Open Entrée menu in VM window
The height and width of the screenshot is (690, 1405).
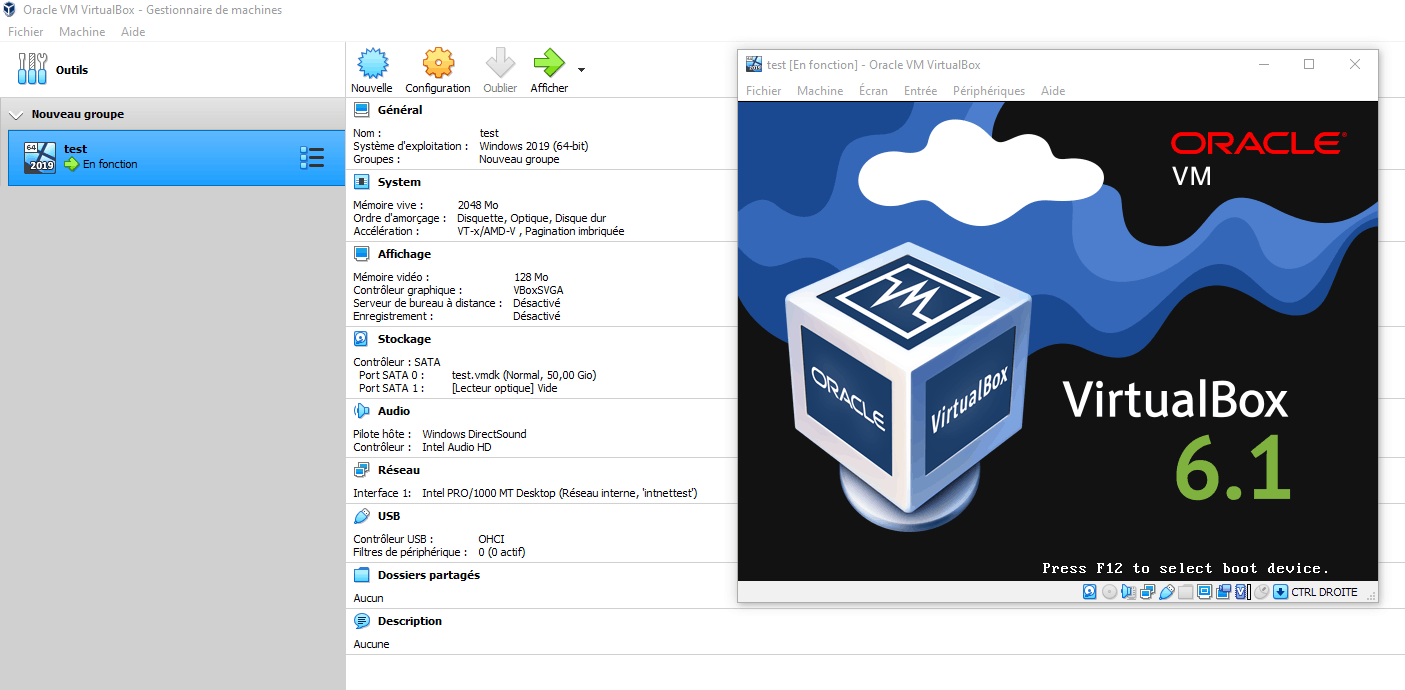coord(920,91)
